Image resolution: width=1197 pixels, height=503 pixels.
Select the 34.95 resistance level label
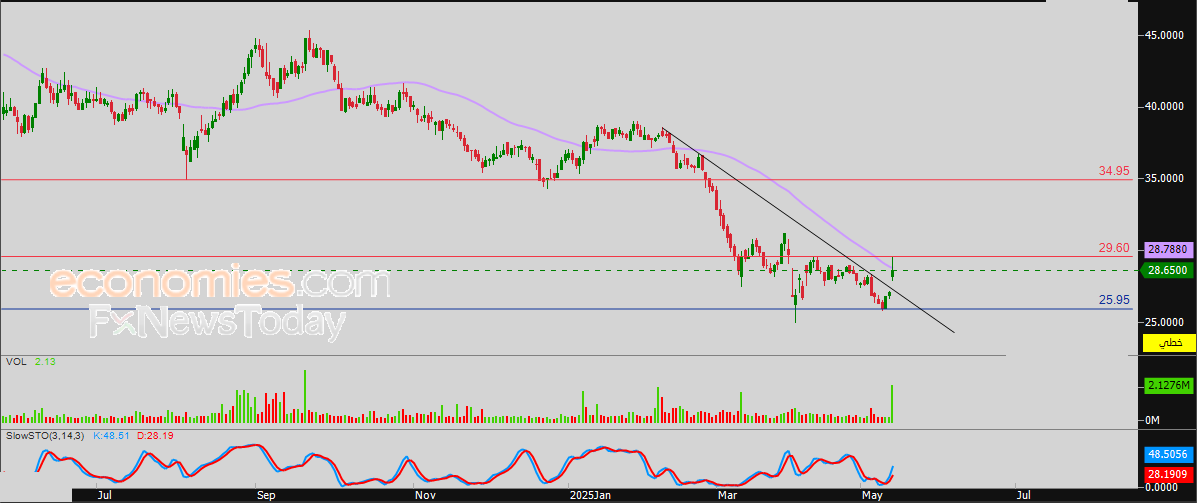[1114, 171]
